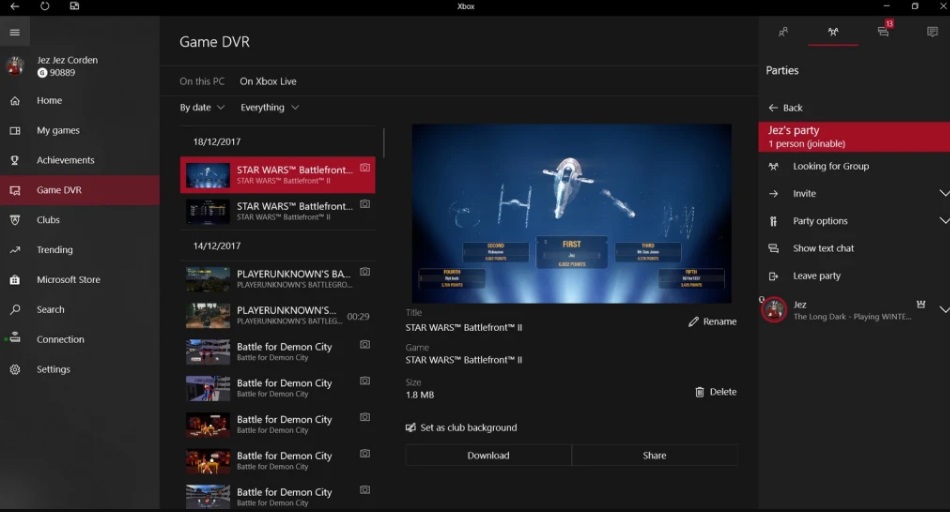Open the large Battlefront screenshot preview
950x512 pixels.
[571, 213]
